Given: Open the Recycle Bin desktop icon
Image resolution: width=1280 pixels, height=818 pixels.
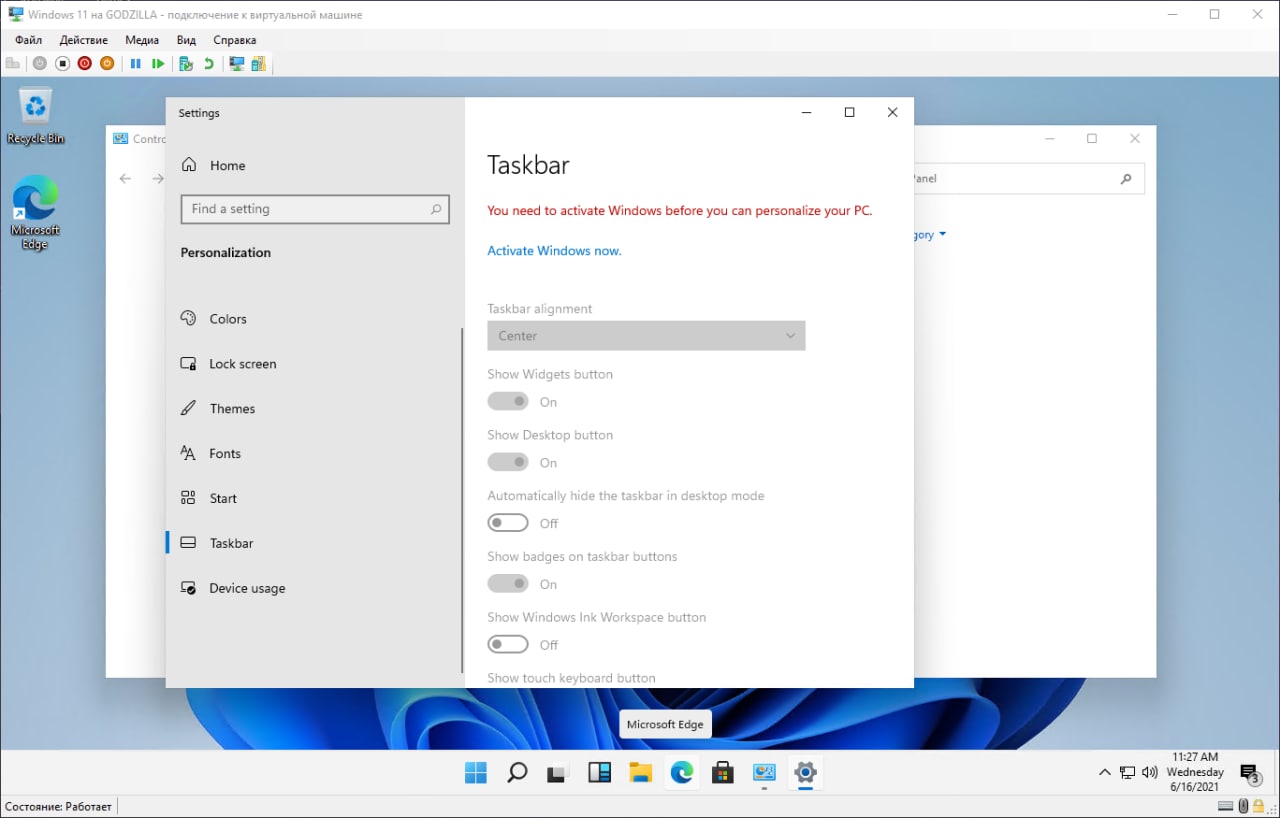Looking at the screenshot, I should (36, 117).
